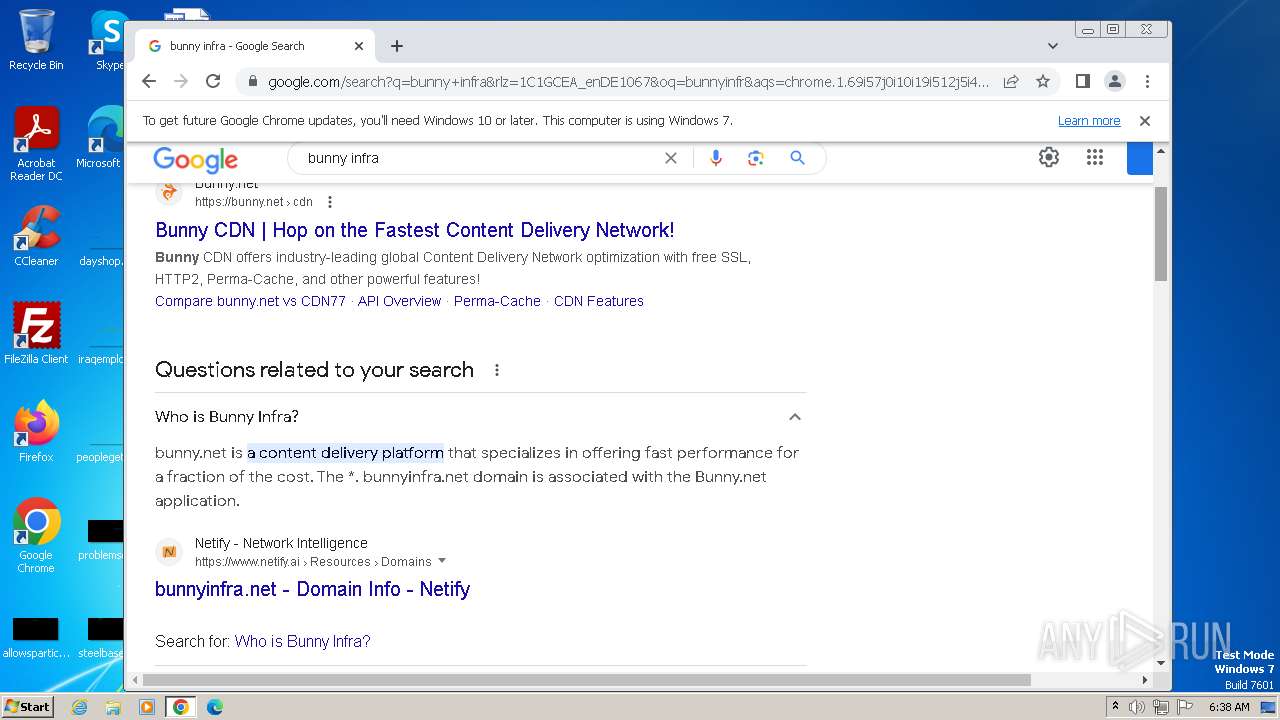The height and width of the screenshot is (720, 1280).
Task: Open the tab search dropdown arrow
Action: tap(1053, 46)
